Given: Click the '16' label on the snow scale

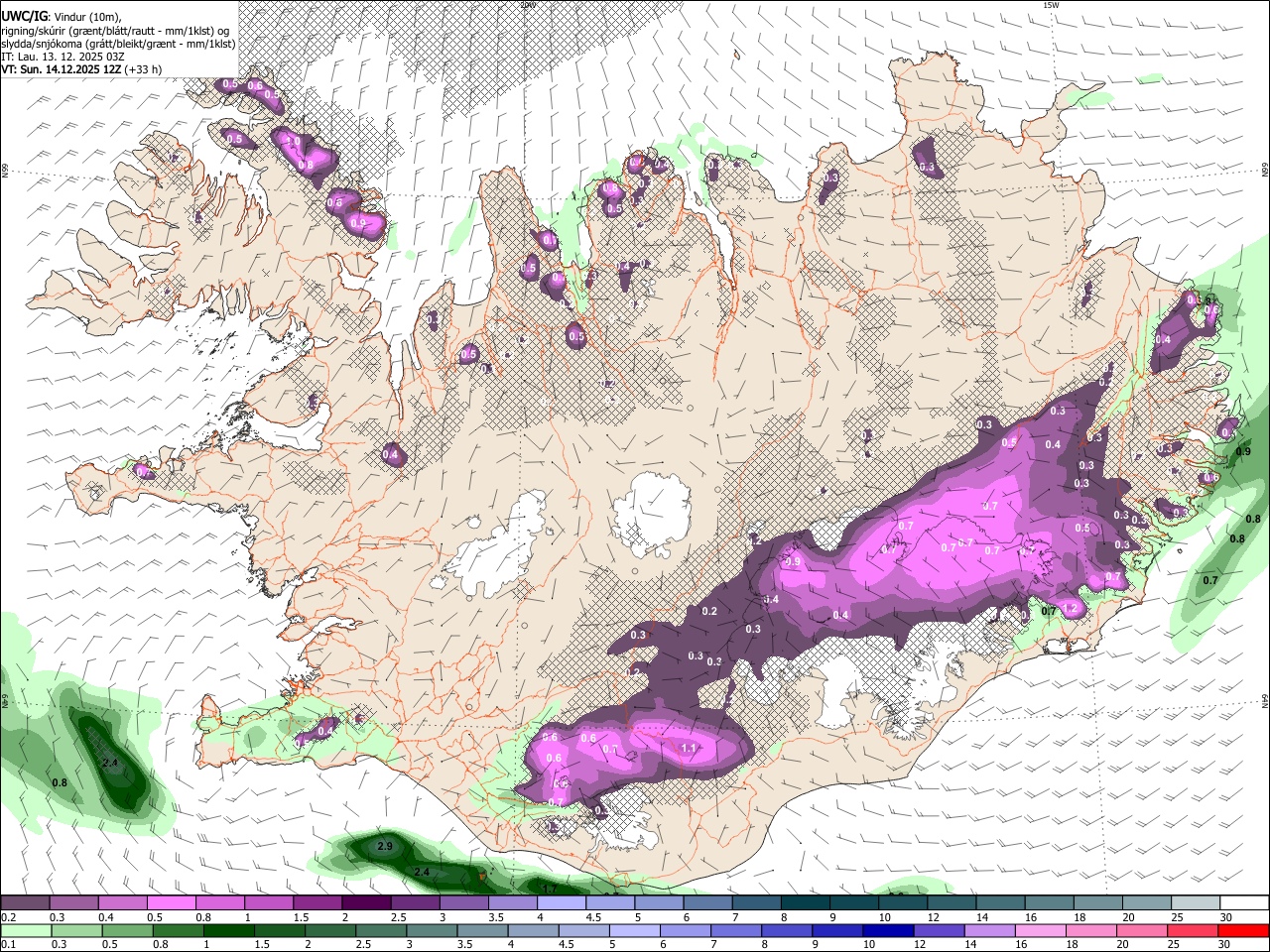Looking at the screenshot, I should [1029, 917].
